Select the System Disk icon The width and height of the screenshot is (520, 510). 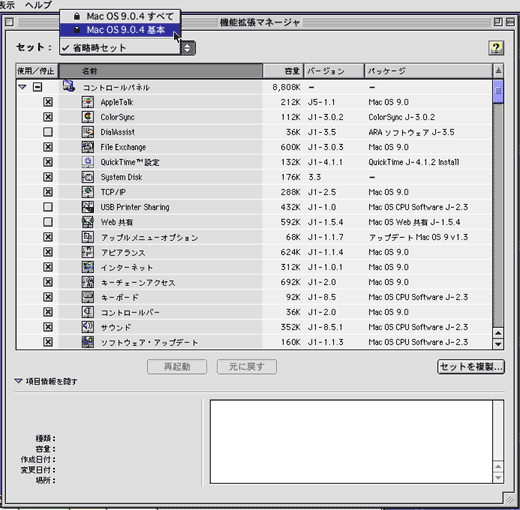pyautogui.click(x=88, y=177)
